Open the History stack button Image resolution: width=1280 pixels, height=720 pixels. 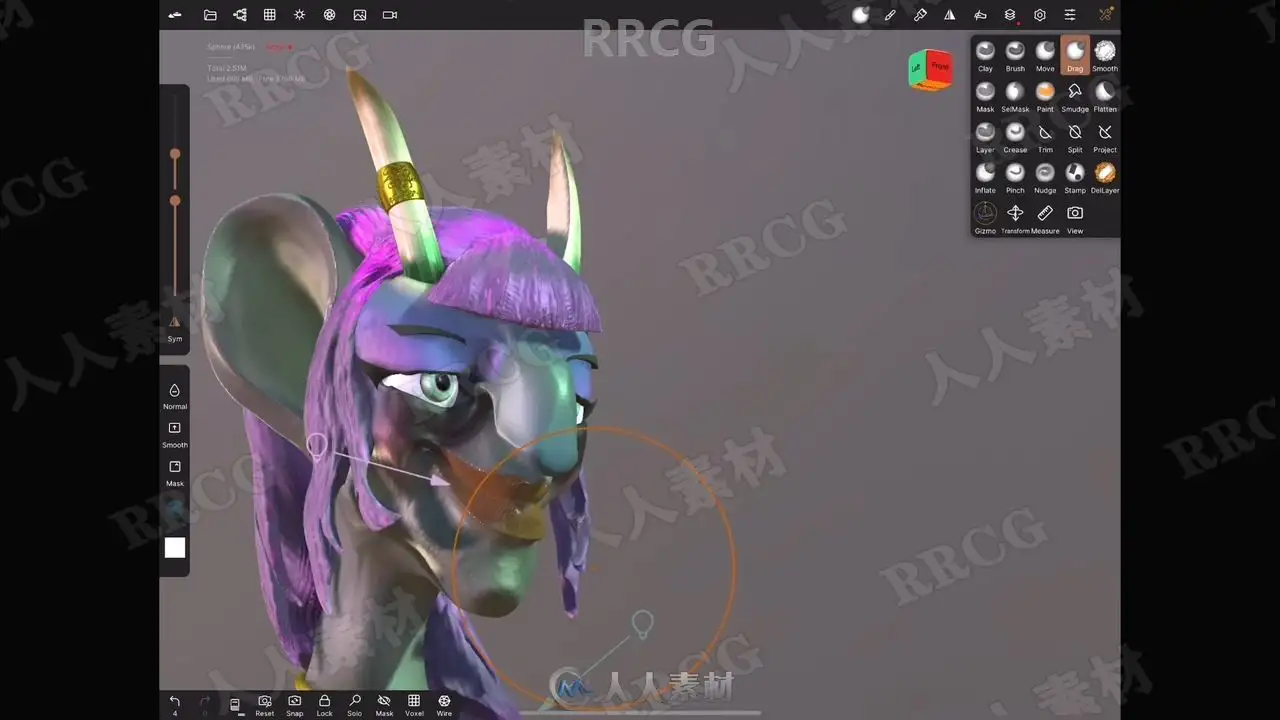coord(235,705)
